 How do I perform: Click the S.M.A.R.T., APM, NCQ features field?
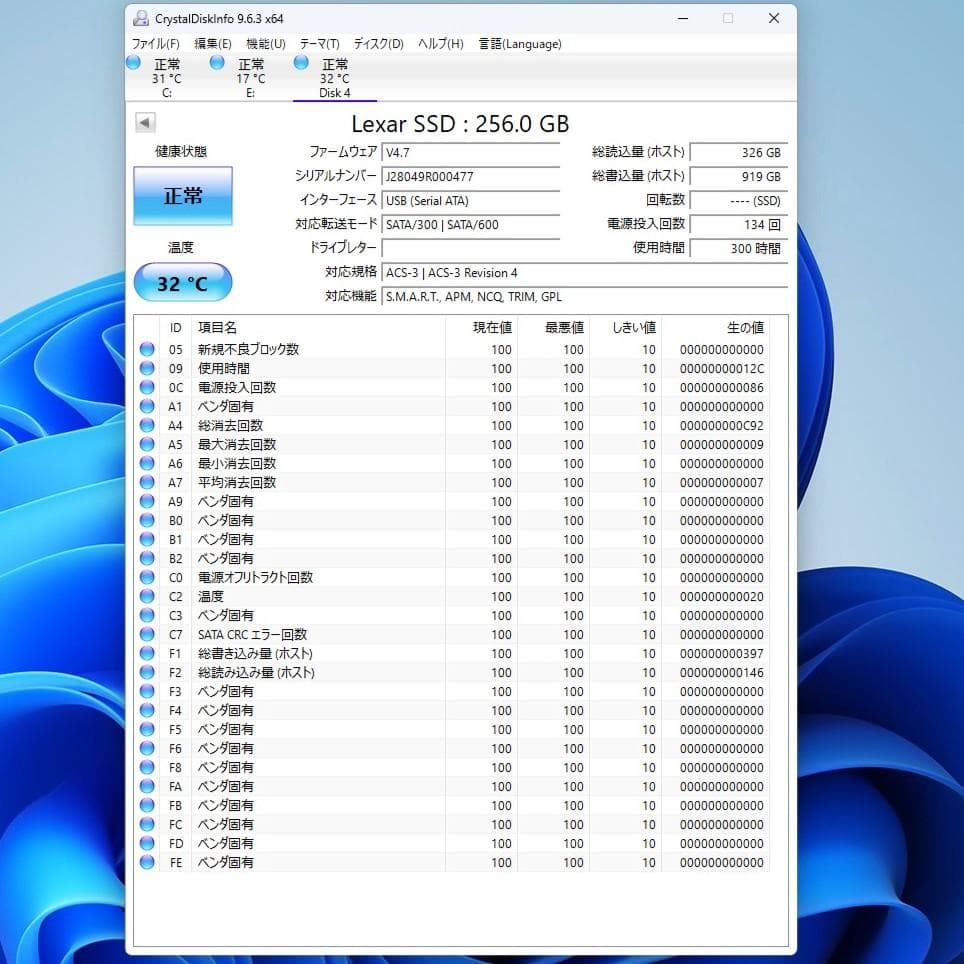pos(585,296)
